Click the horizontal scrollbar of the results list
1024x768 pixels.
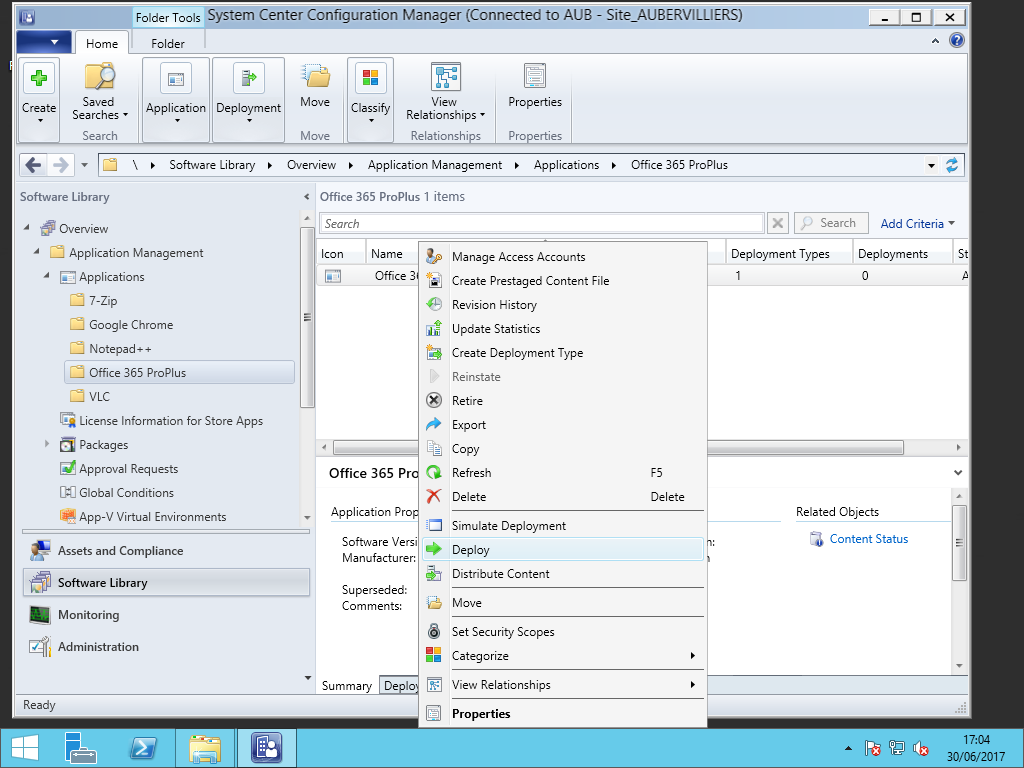pos(618,447)
